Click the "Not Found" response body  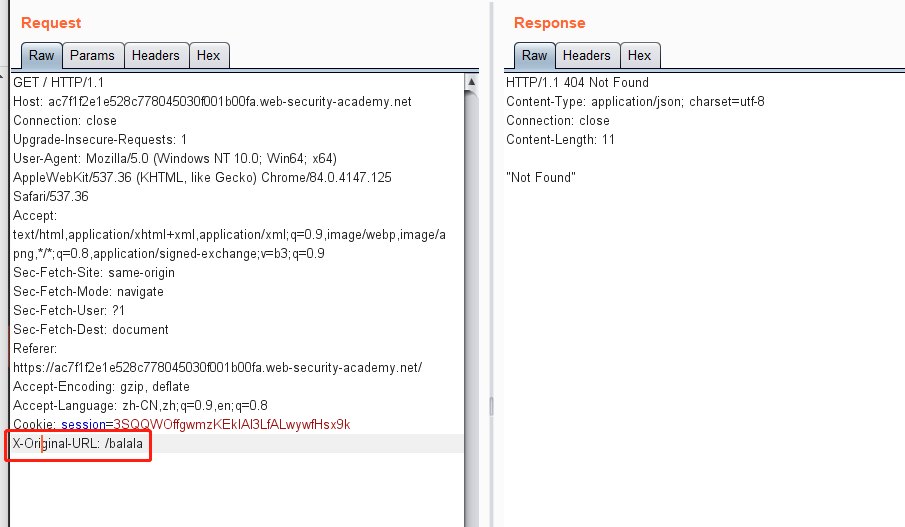coord(541,178)
